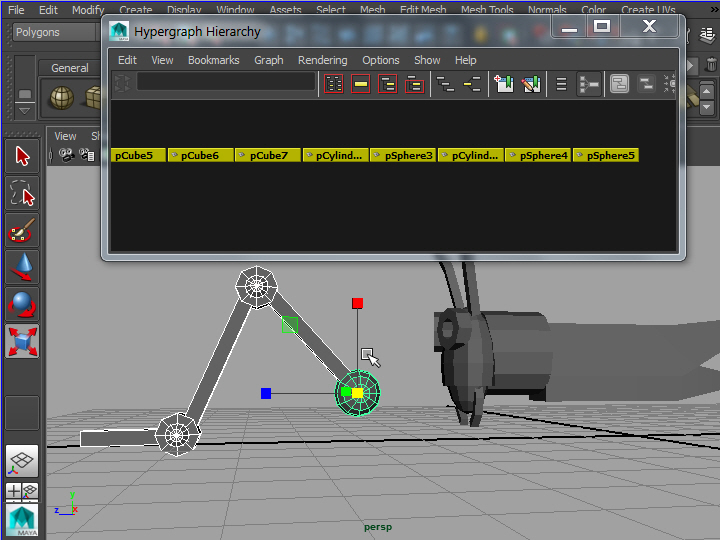The width and height of the screenshot is (720, 540).
Task: Click Input and Output Connections icon
Action: point(472,84)
